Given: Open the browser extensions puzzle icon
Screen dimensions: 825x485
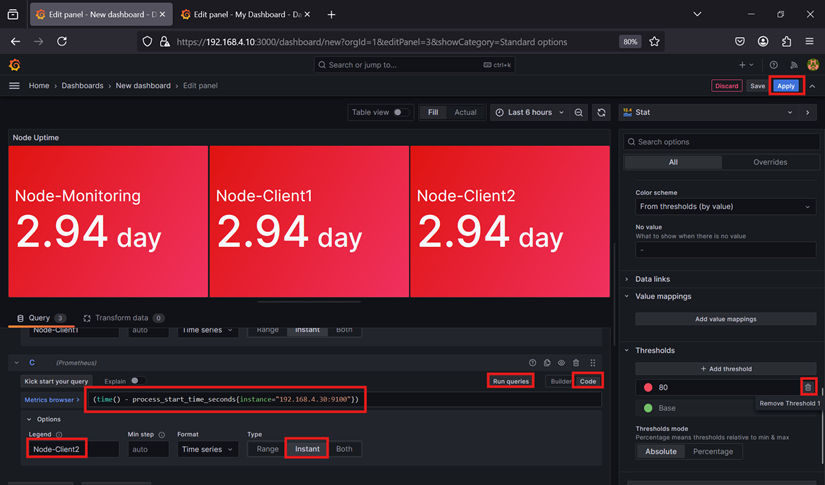Looking at the screenshot, I should [x=786, y=42].
